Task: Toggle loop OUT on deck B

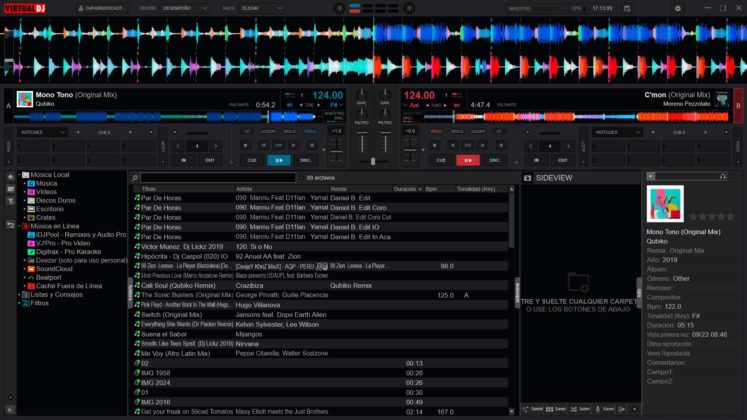Action: click(x=563, y=160)
